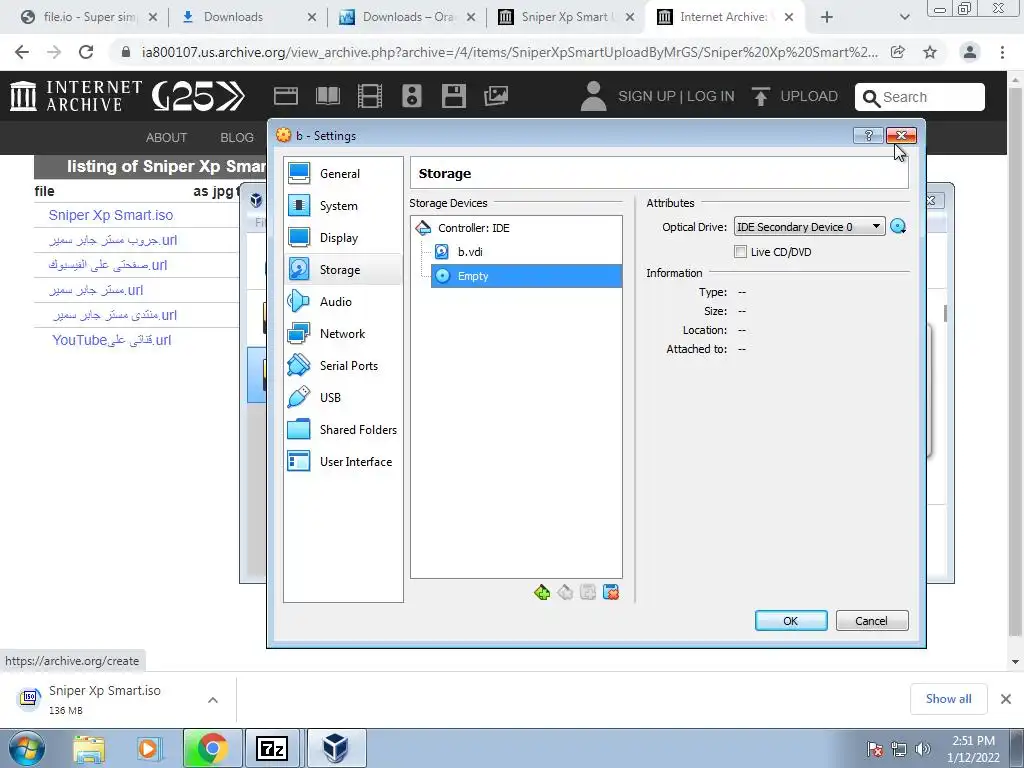Viewport: 1024px width, 768px height.
Task: Open VirtualBox from the taskbar
Action: [336, 748]
